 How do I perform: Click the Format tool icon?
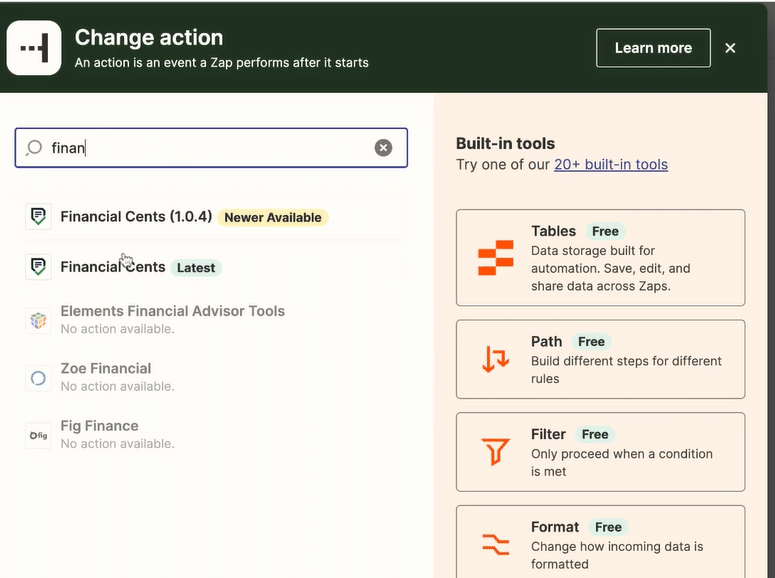tap(495, 544)
